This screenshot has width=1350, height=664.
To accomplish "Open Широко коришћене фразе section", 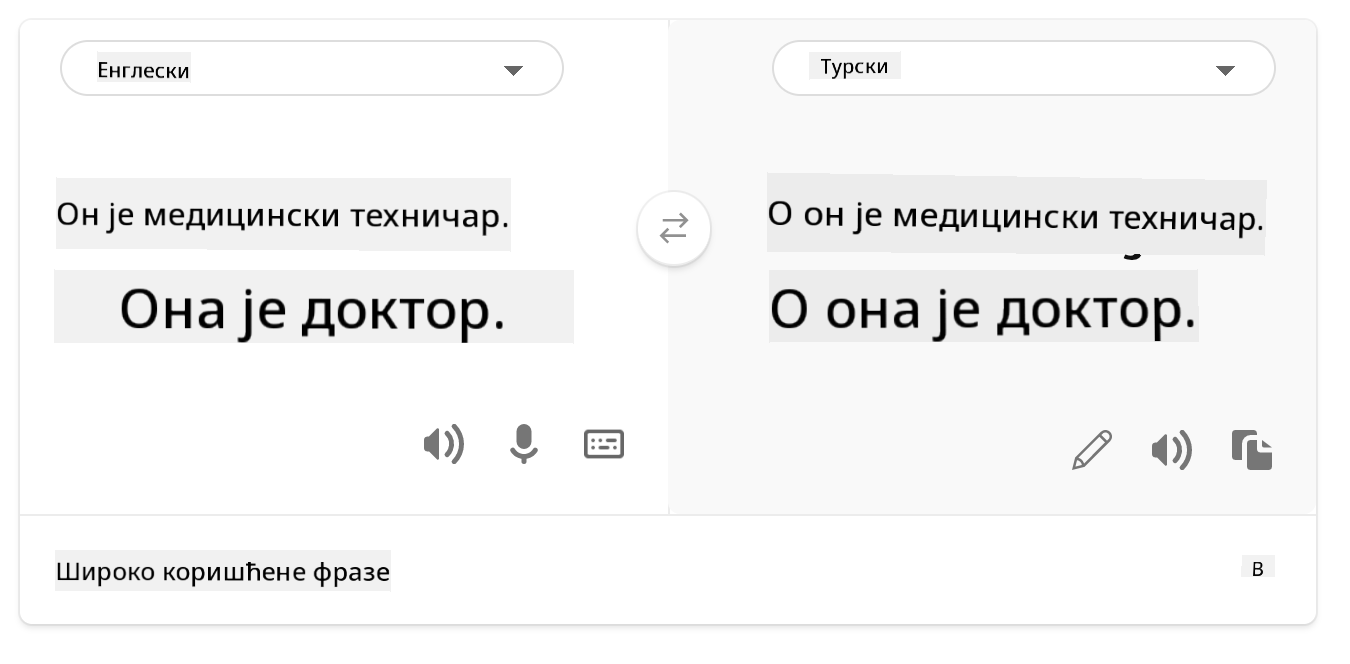I will click(x=222, y=572).
